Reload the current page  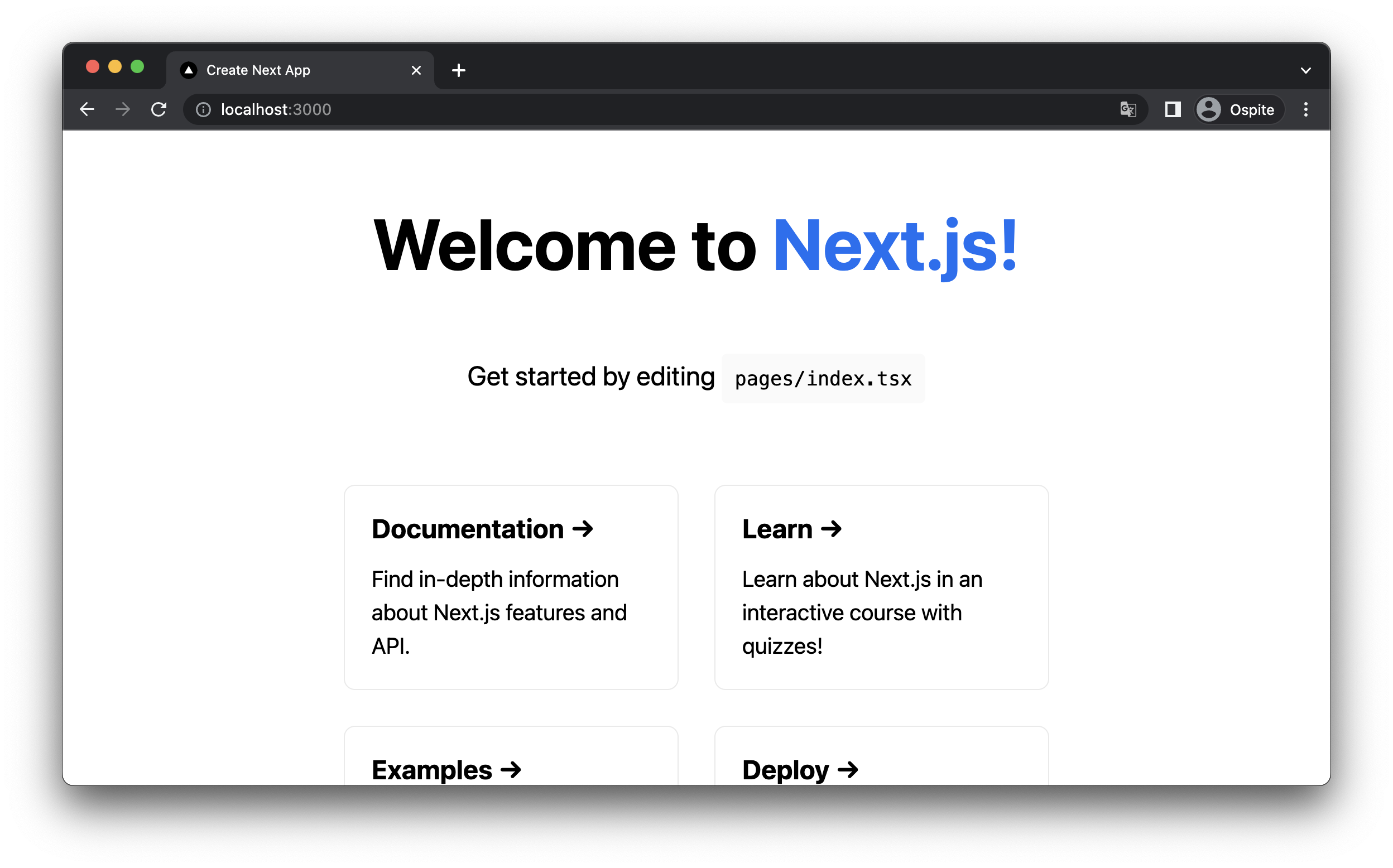[158, 109]
